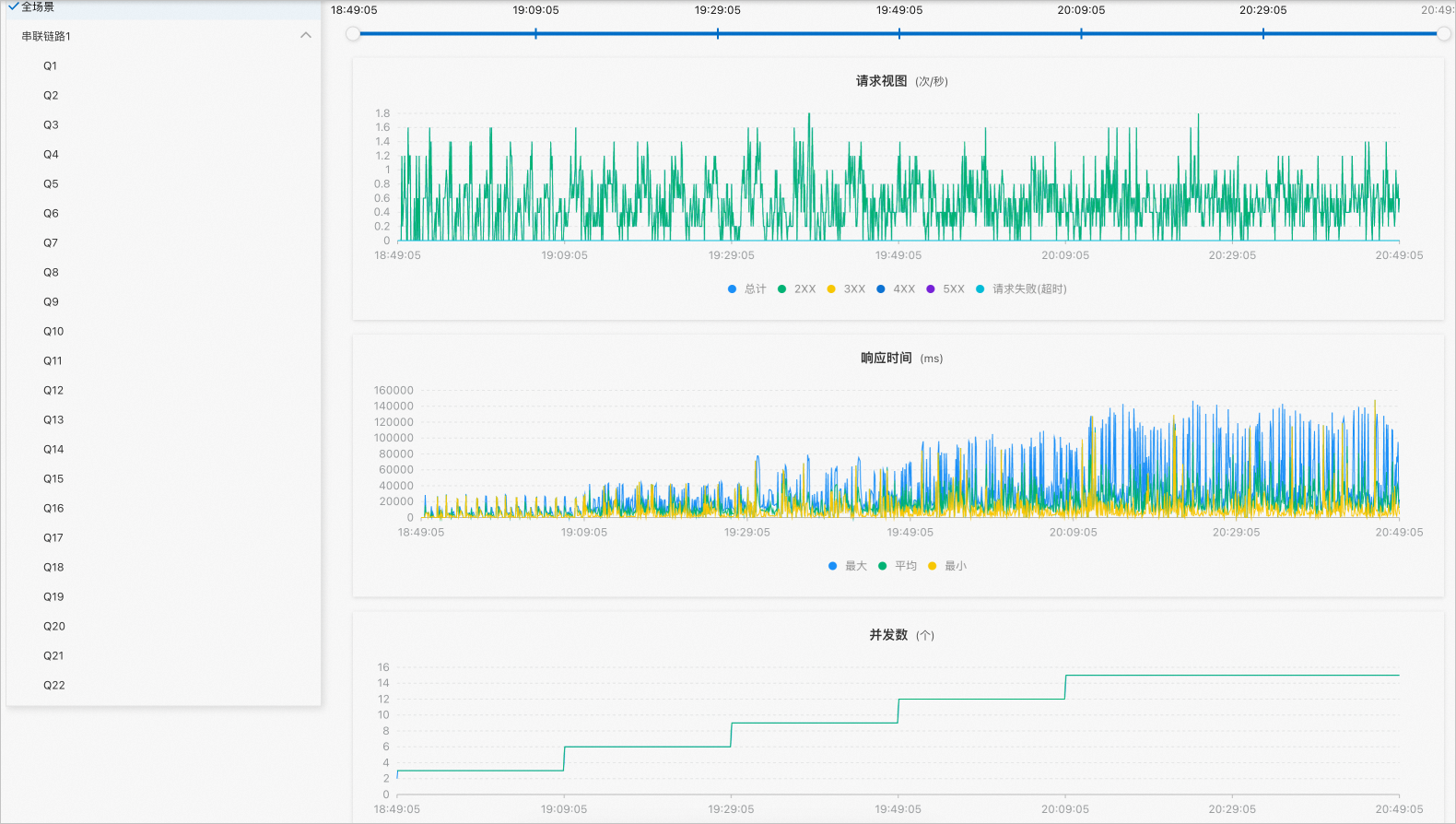The image size is (1456, 824).
Task: Toggle the 3XX series legend item
Action: click(847, 289)
